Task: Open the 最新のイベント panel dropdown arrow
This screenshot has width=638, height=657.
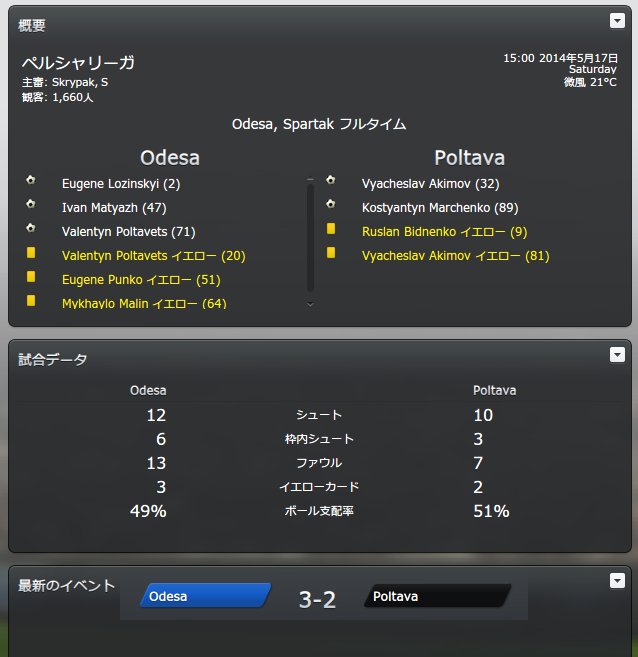Action: (617, 580)
